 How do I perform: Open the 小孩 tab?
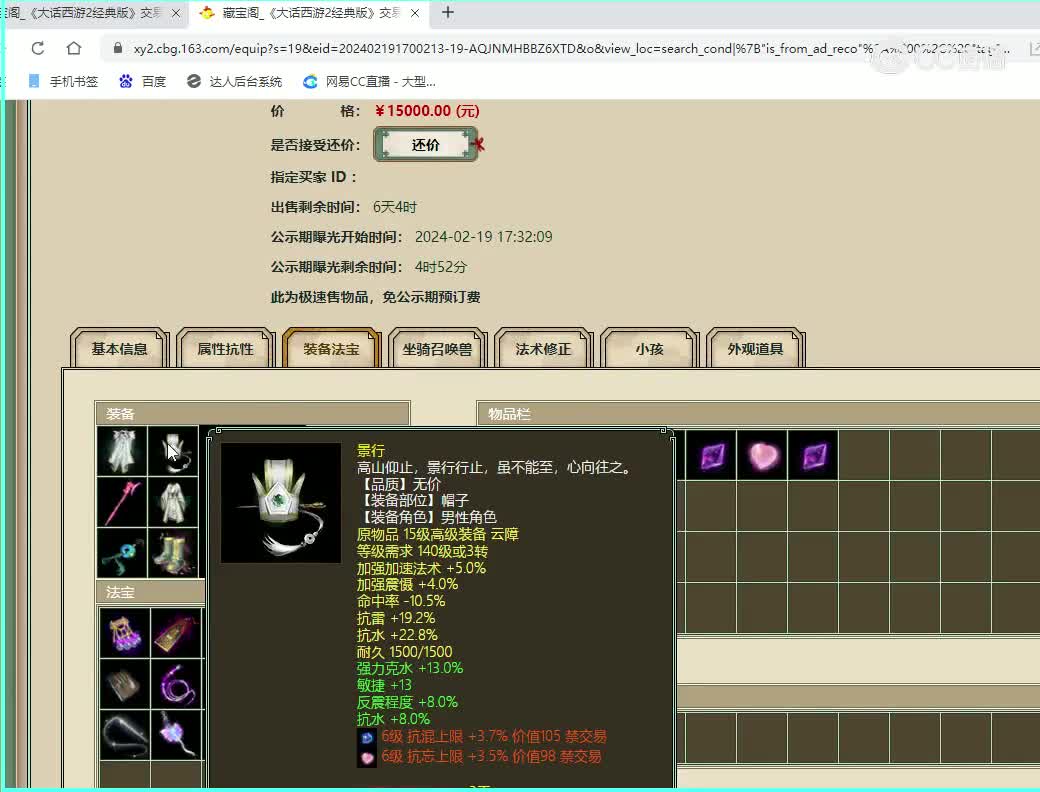tap(649, 348)
